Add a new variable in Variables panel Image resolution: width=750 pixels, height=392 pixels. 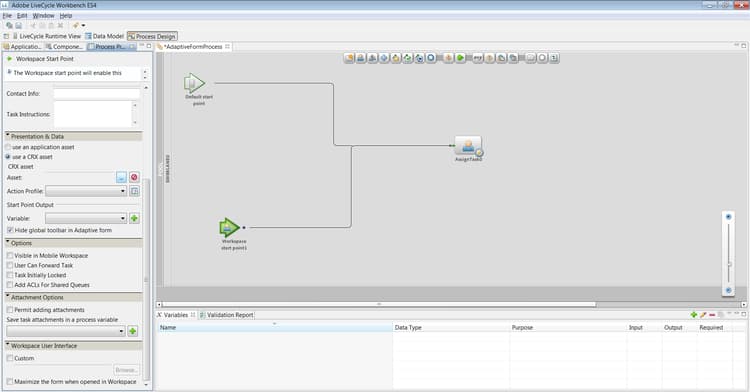pos(694,315)
